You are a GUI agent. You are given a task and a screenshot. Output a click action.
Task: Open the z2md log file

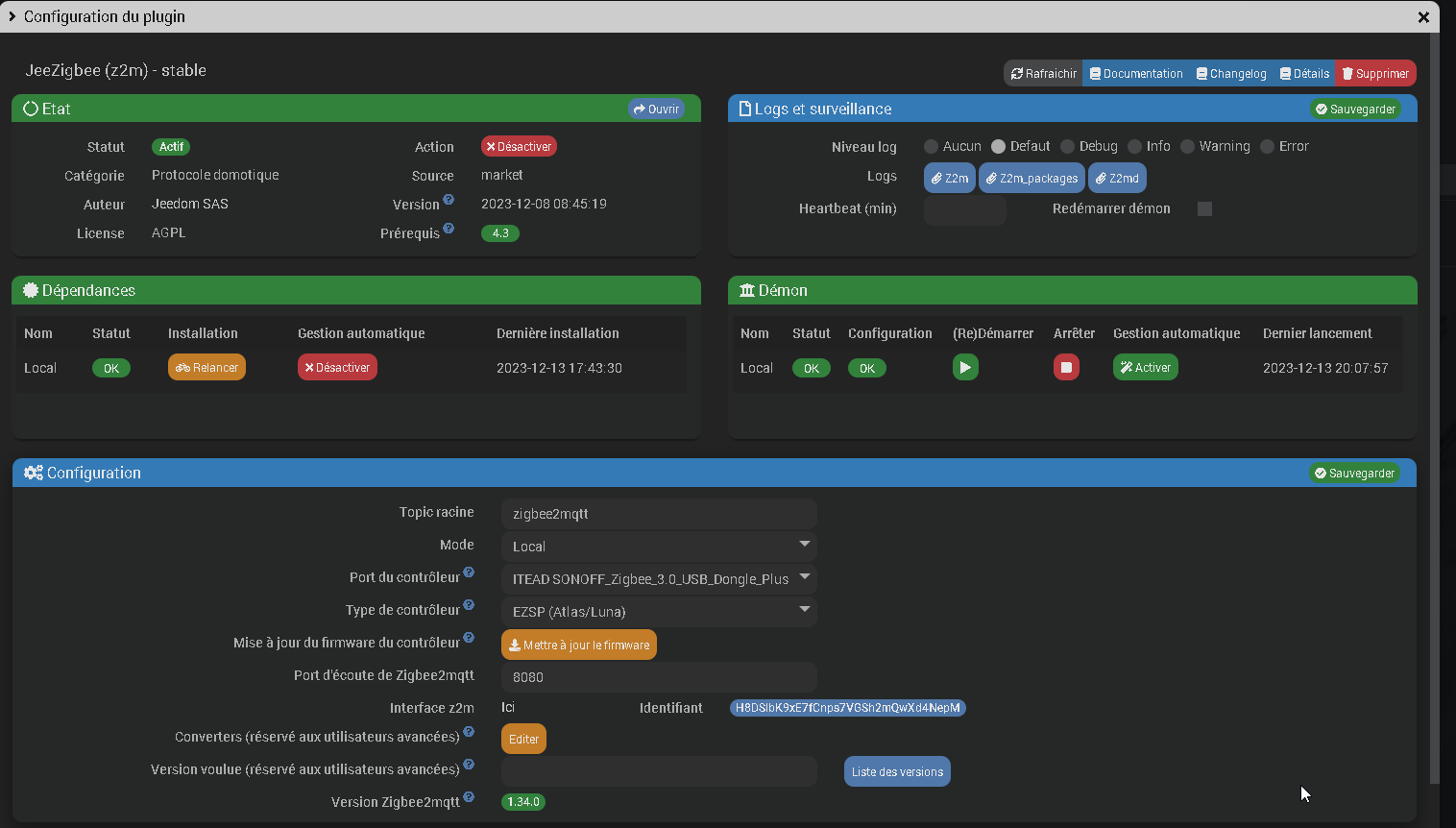tap(1117, 178)
